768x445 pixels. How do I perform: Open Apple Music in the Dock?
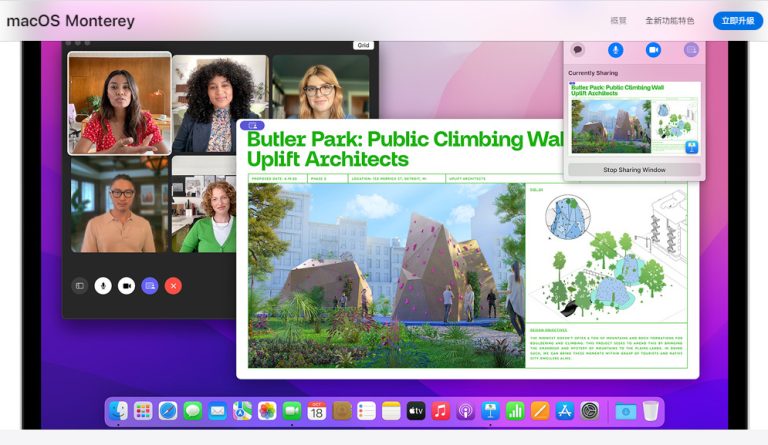(440, 410)
